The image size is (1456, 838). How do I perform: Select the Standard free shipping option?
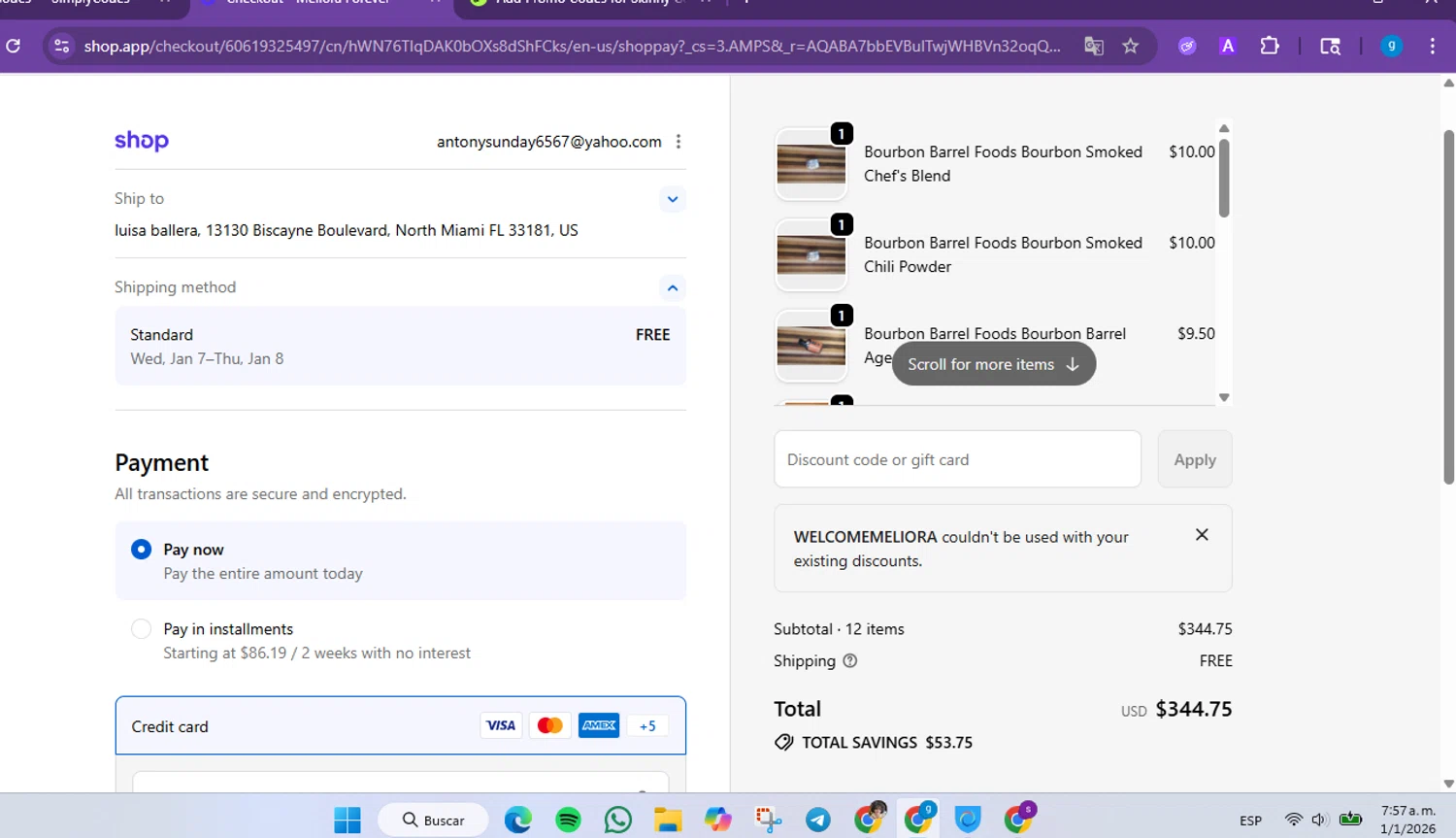point(400,346)
